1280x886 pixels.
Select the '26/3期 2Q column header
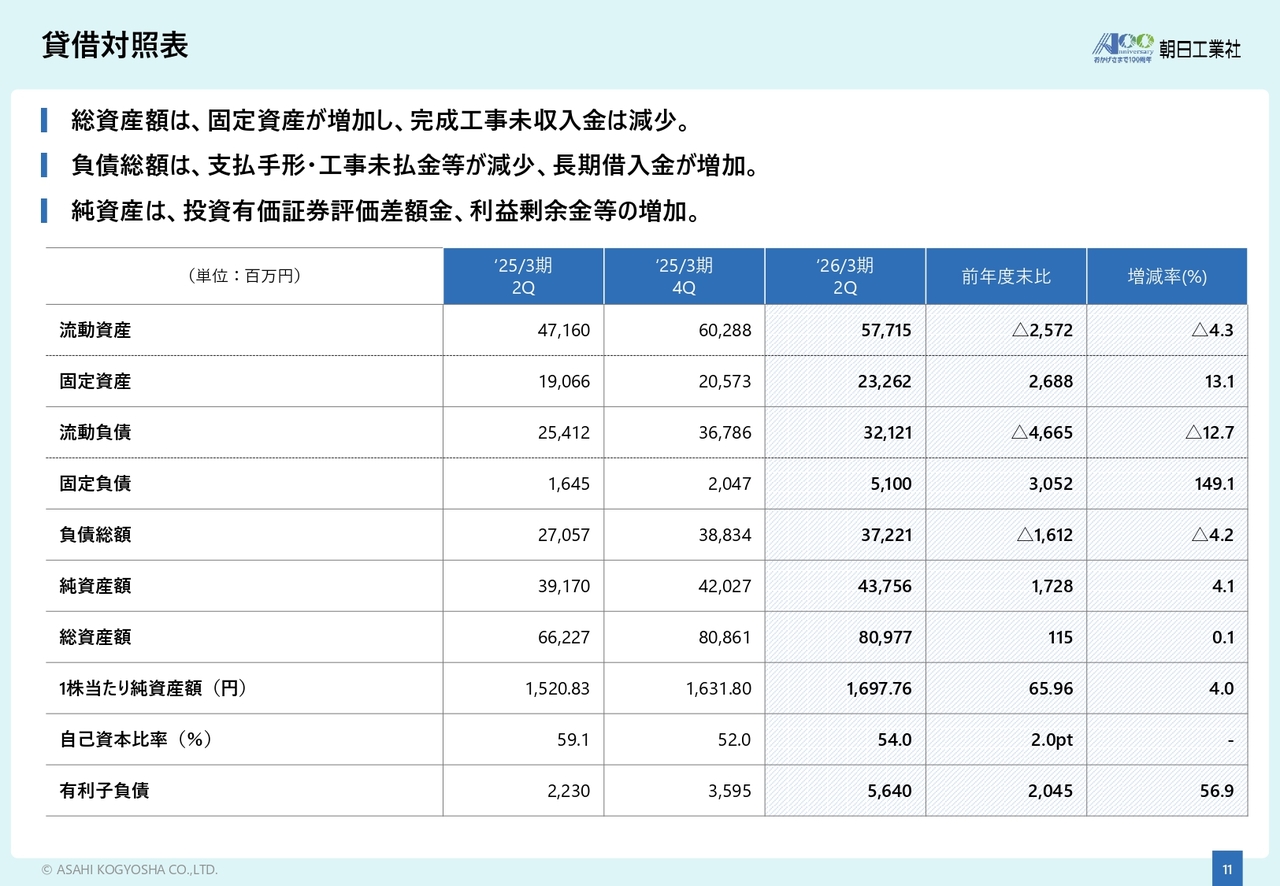tap(845, 276)
